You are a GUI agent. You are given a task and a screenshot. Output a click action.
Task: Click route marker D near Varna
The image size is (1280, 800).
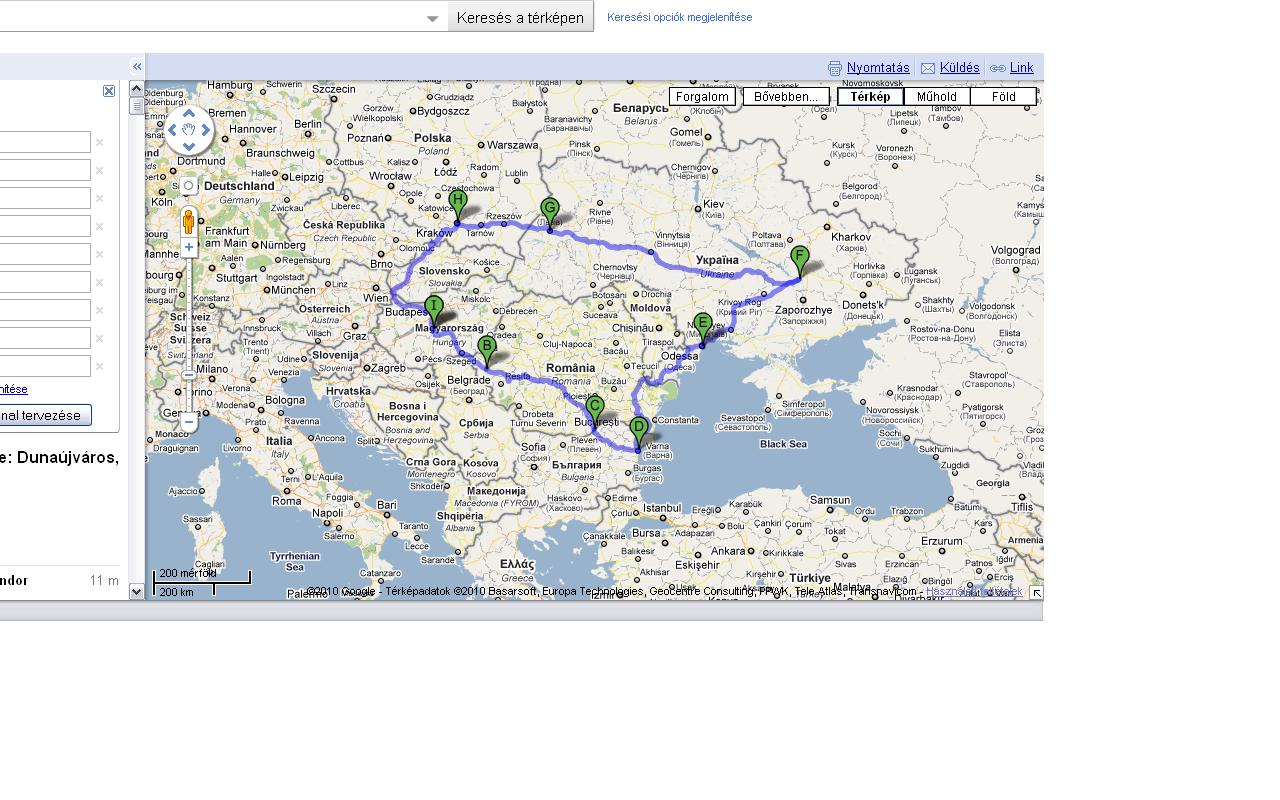click(x=639, y=432)
